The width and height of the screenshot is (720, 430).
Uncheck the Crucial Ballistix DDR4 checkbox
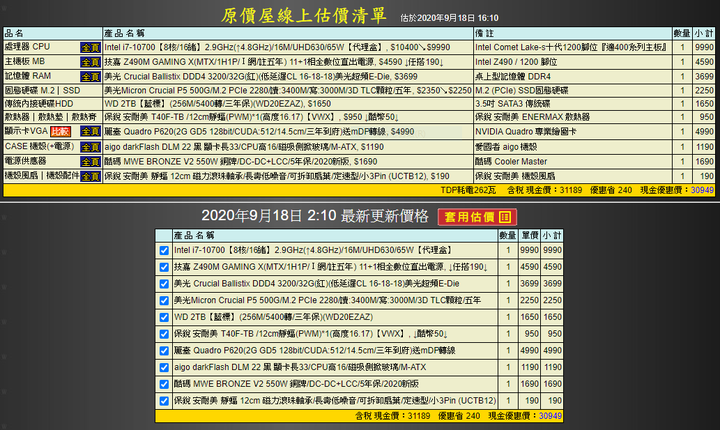(x=164, y=284)
